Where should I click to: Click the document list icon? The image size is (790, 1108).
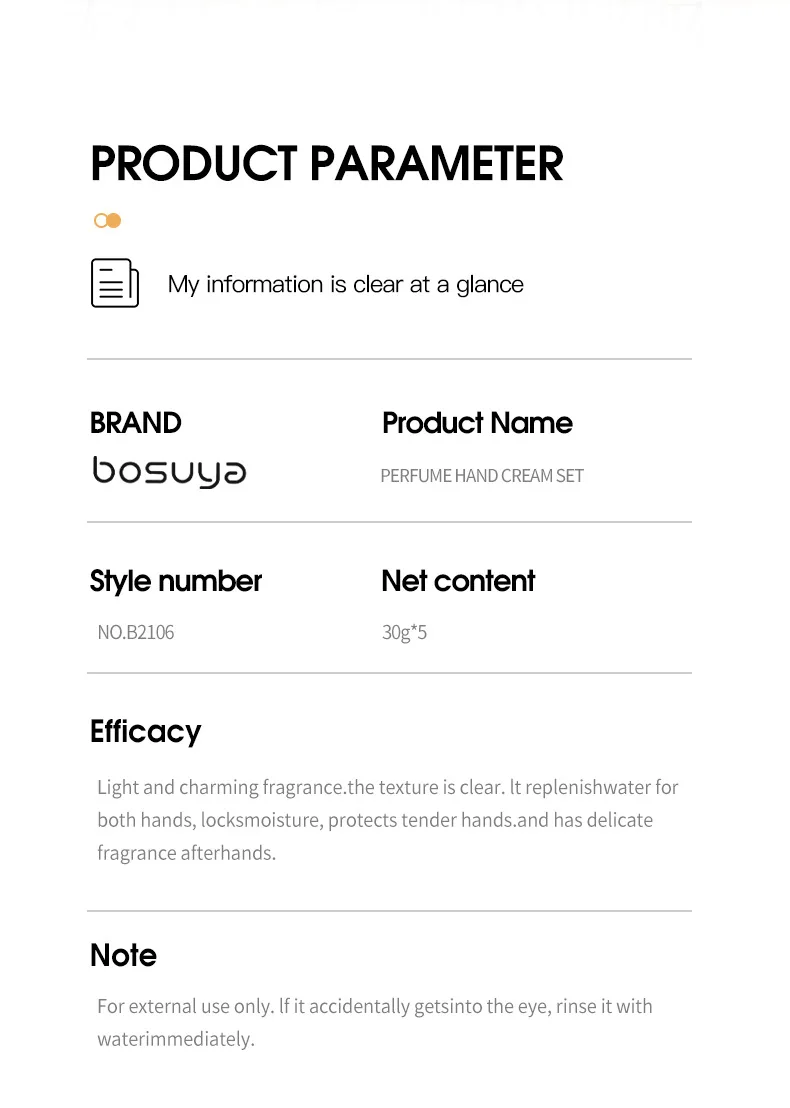(114, 283)
